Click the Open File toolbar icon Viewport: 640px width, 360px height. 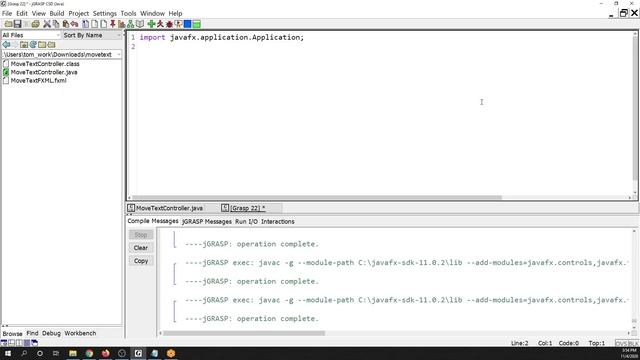pyautogui.click(x=8, y=24)
